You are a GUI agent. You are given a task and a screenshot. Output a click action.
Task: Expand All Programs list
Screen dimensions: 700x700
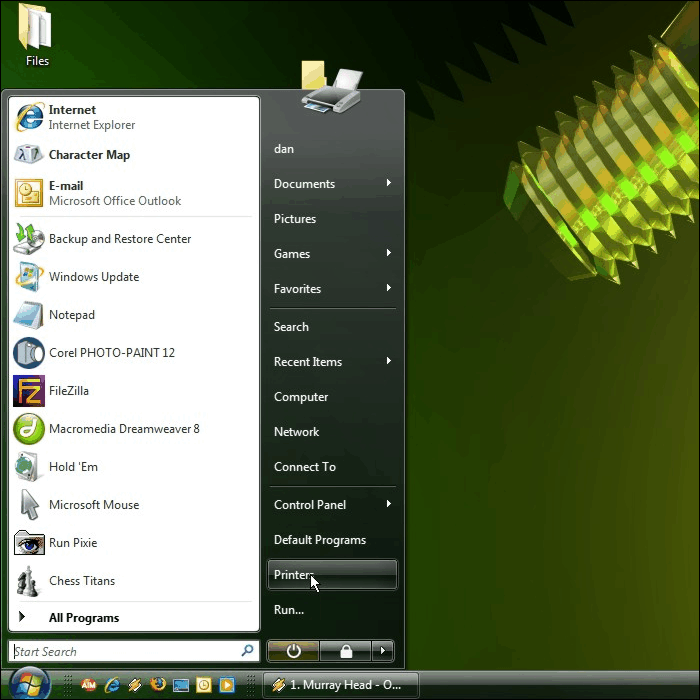tap(83, 618)
